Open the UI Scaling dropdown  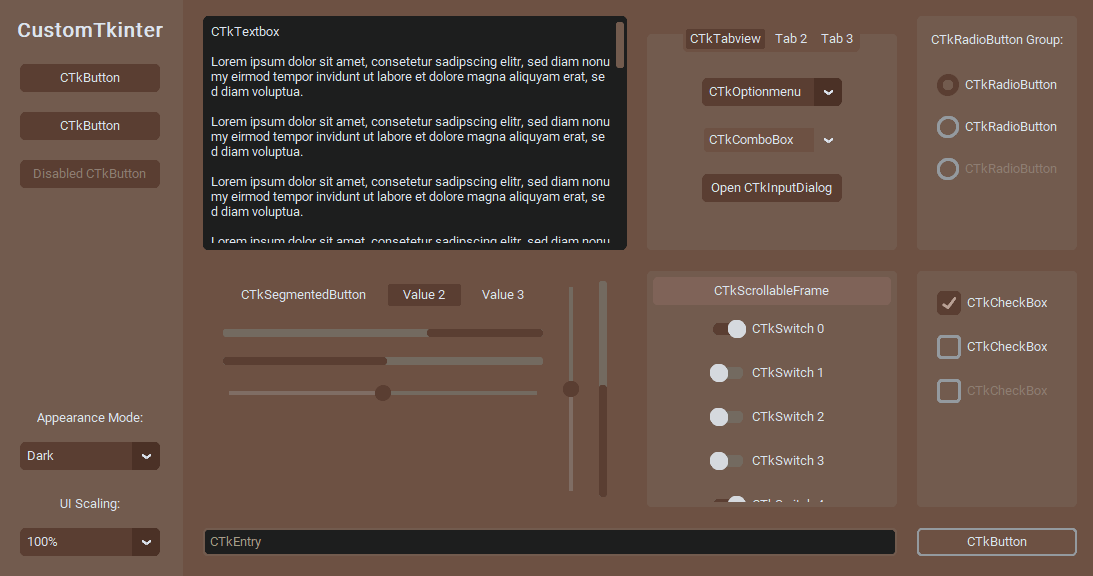click(89, 541)
